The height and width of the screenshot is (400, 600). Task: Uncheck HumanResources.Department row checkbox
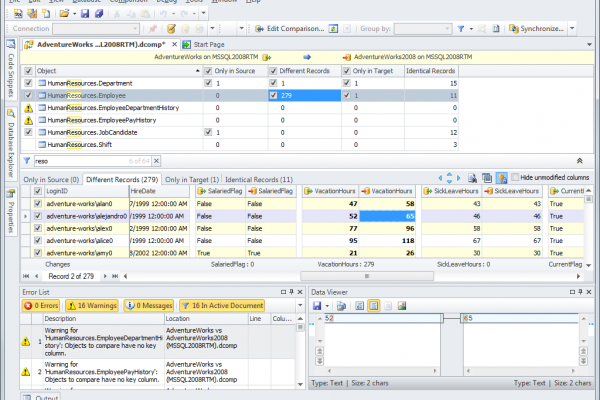[28, 83]
